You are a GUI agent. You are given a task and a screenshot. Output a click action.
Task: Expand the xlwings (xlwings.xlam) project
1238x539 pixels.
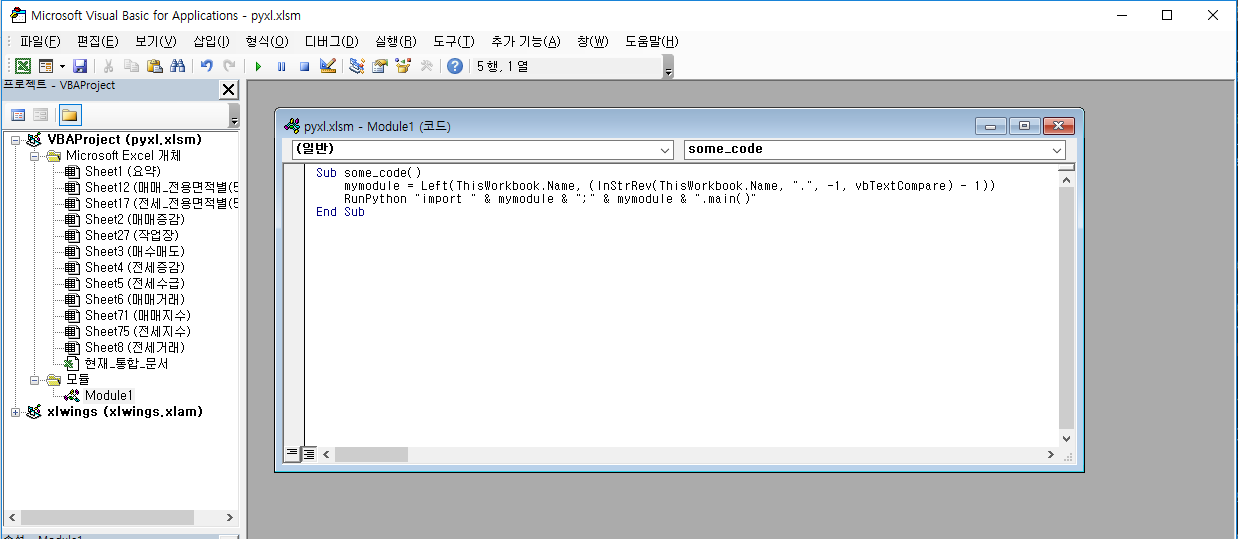point(16,412)
